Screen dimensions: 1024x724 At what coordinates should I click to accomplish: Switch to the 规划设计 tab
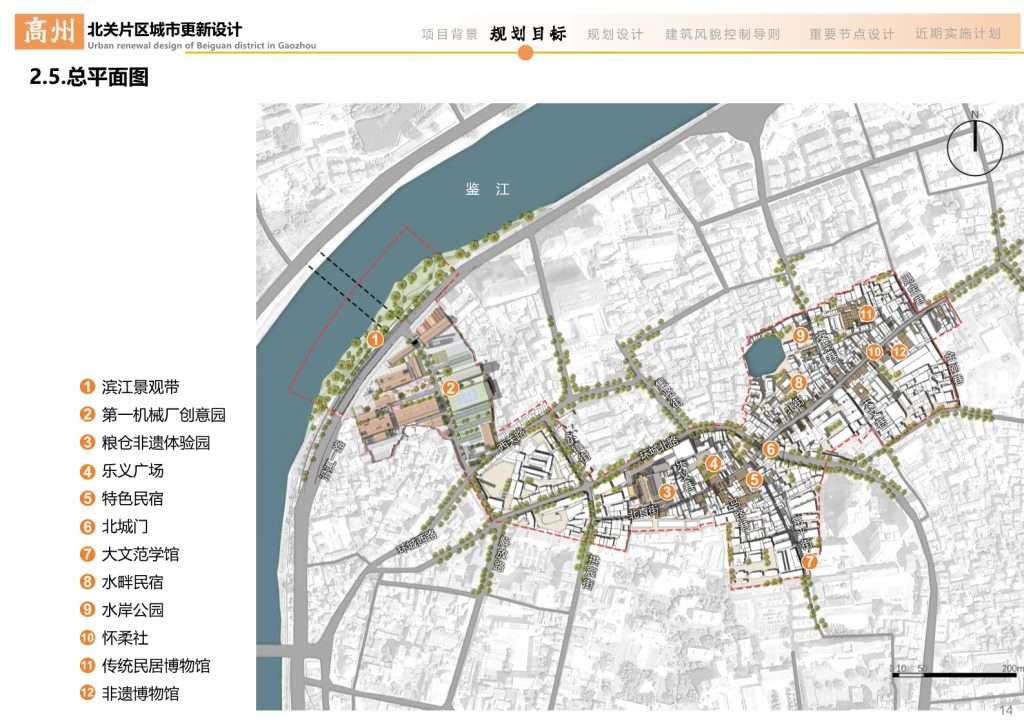click(x=614, y=34)
